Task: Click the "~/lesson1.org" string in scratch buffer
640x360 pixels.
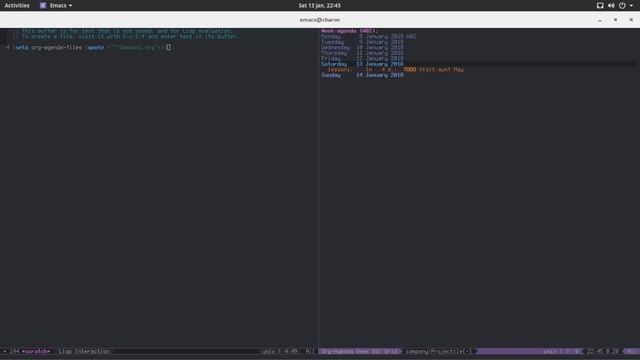Action: pyautogui.click(x=134, y=47)
